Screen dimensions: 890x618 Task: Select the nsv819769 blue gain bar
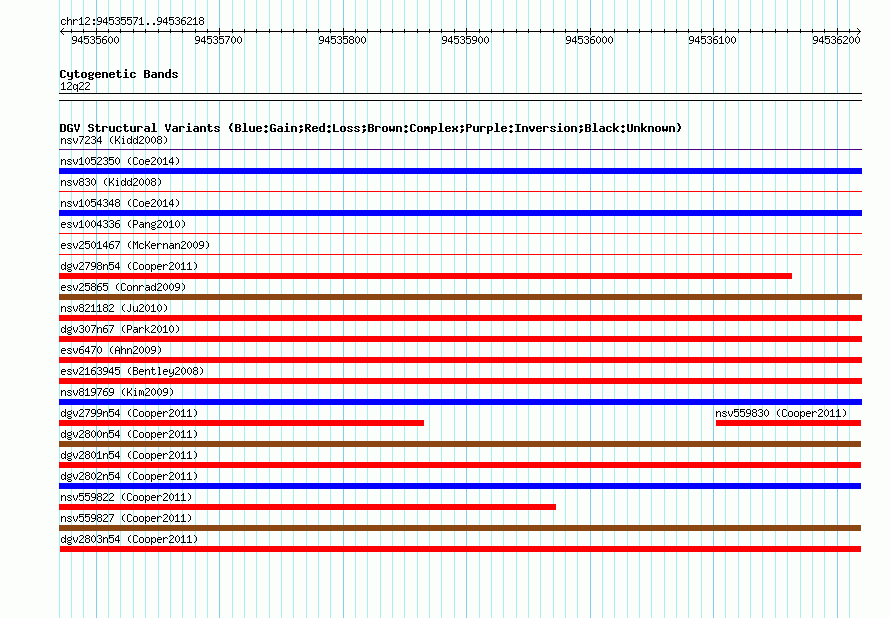tap(460, 402)
